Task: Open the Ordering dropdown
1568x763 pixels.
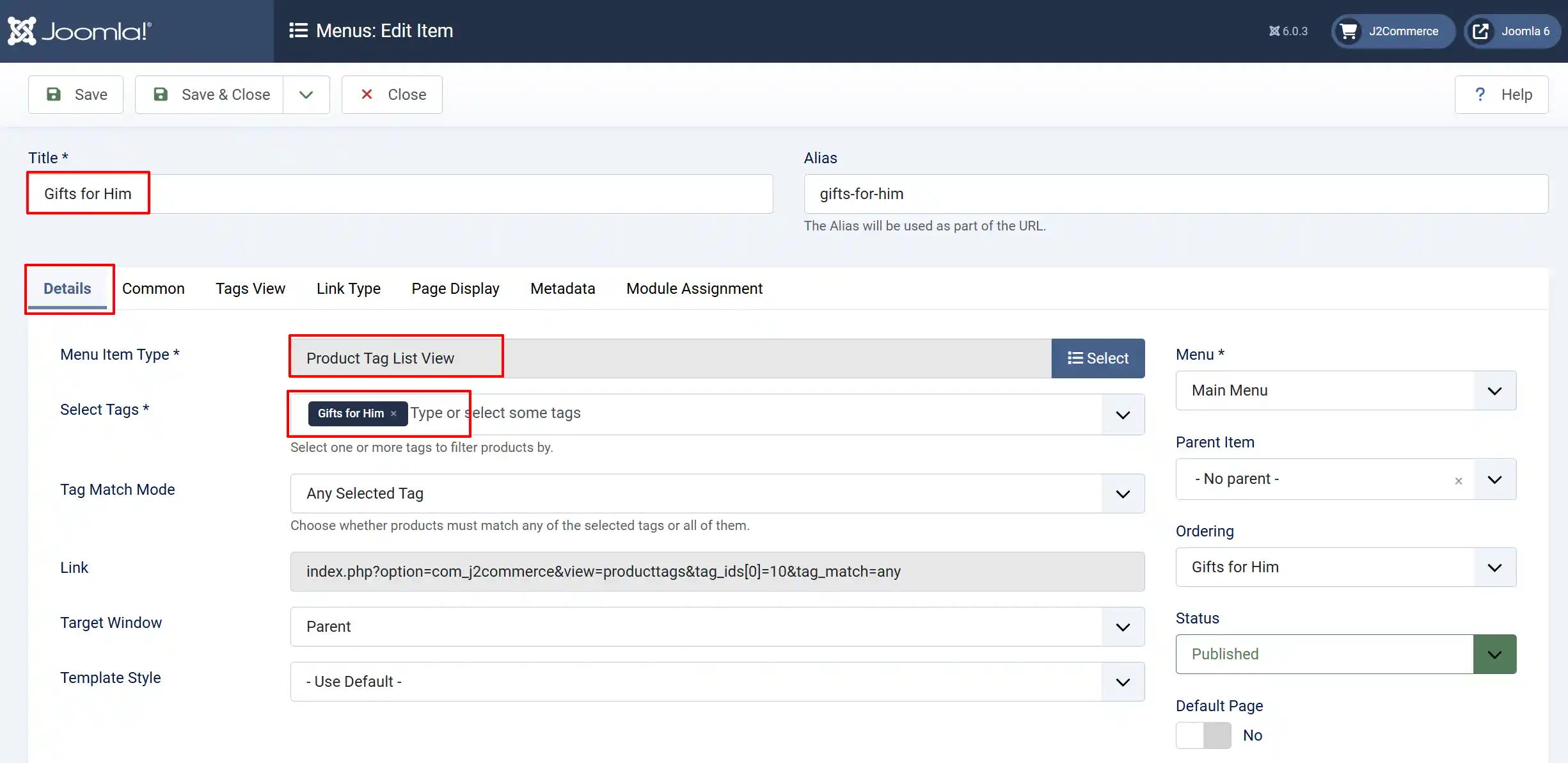Action: [1346, 567]
